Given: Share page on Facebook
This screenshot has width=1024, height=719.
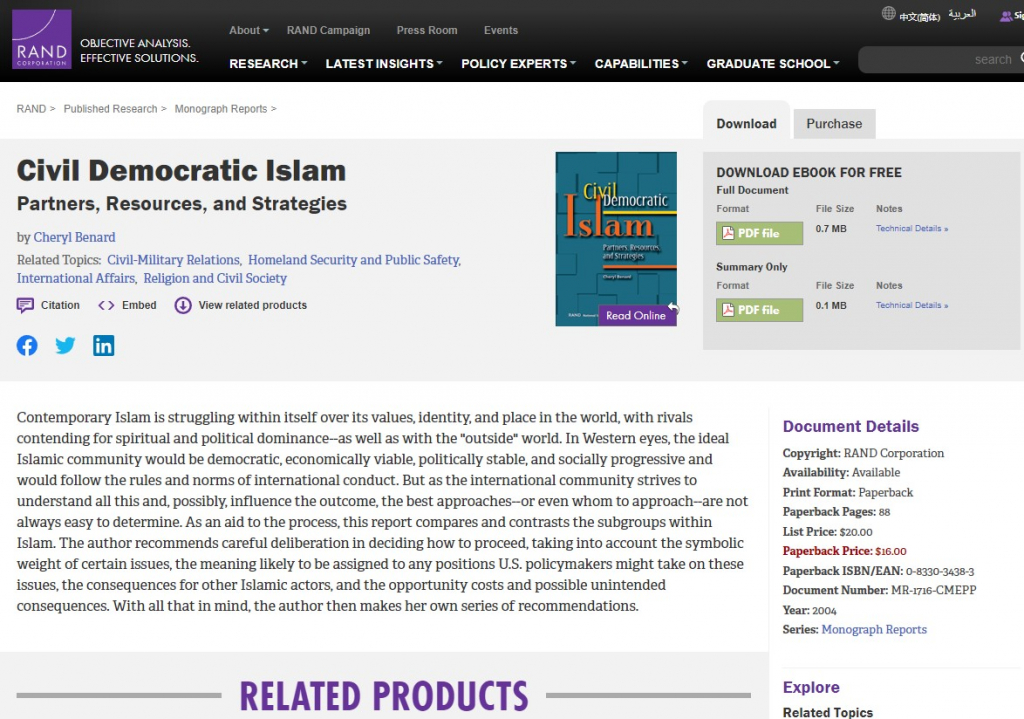Looking at the screenshot, I should click(27, 345).
